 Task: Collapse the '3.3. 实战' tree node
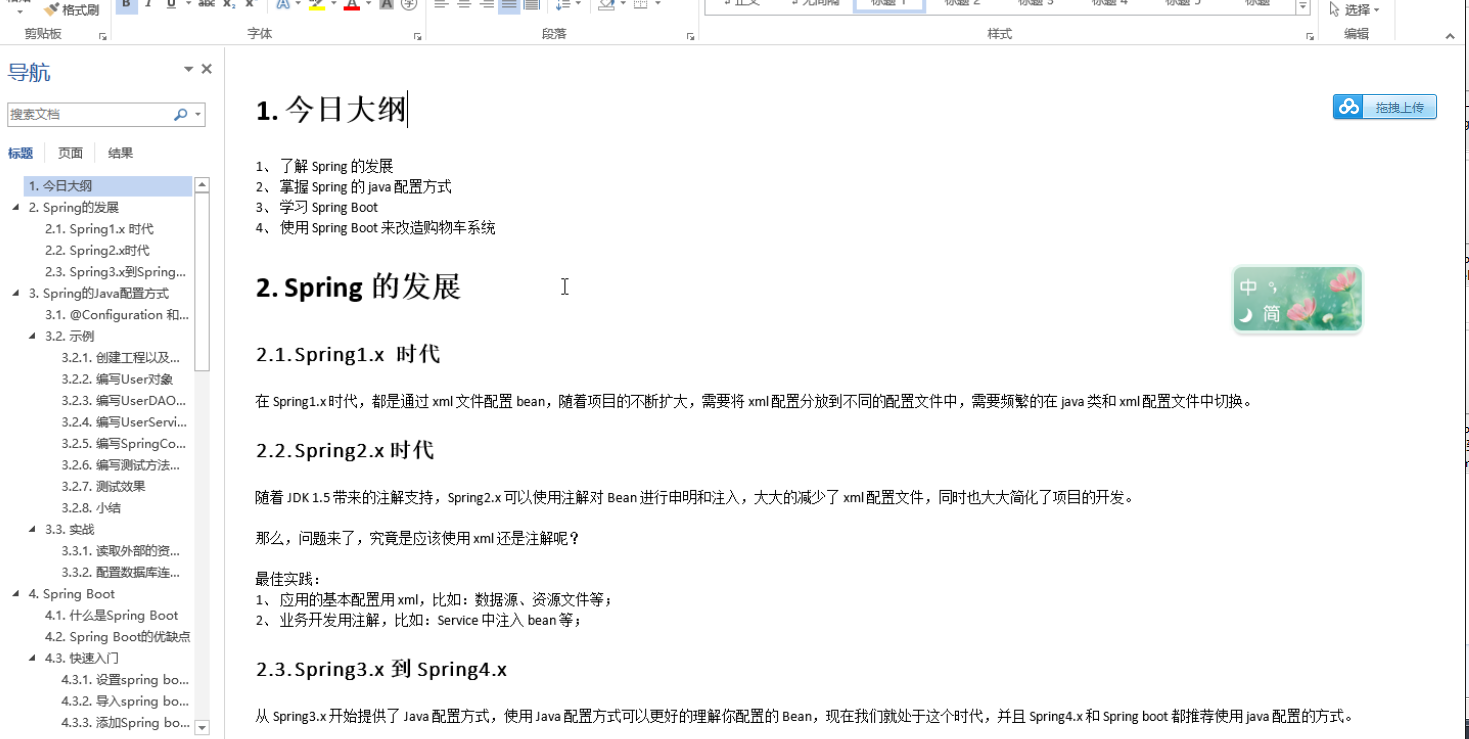coord(33,530)
